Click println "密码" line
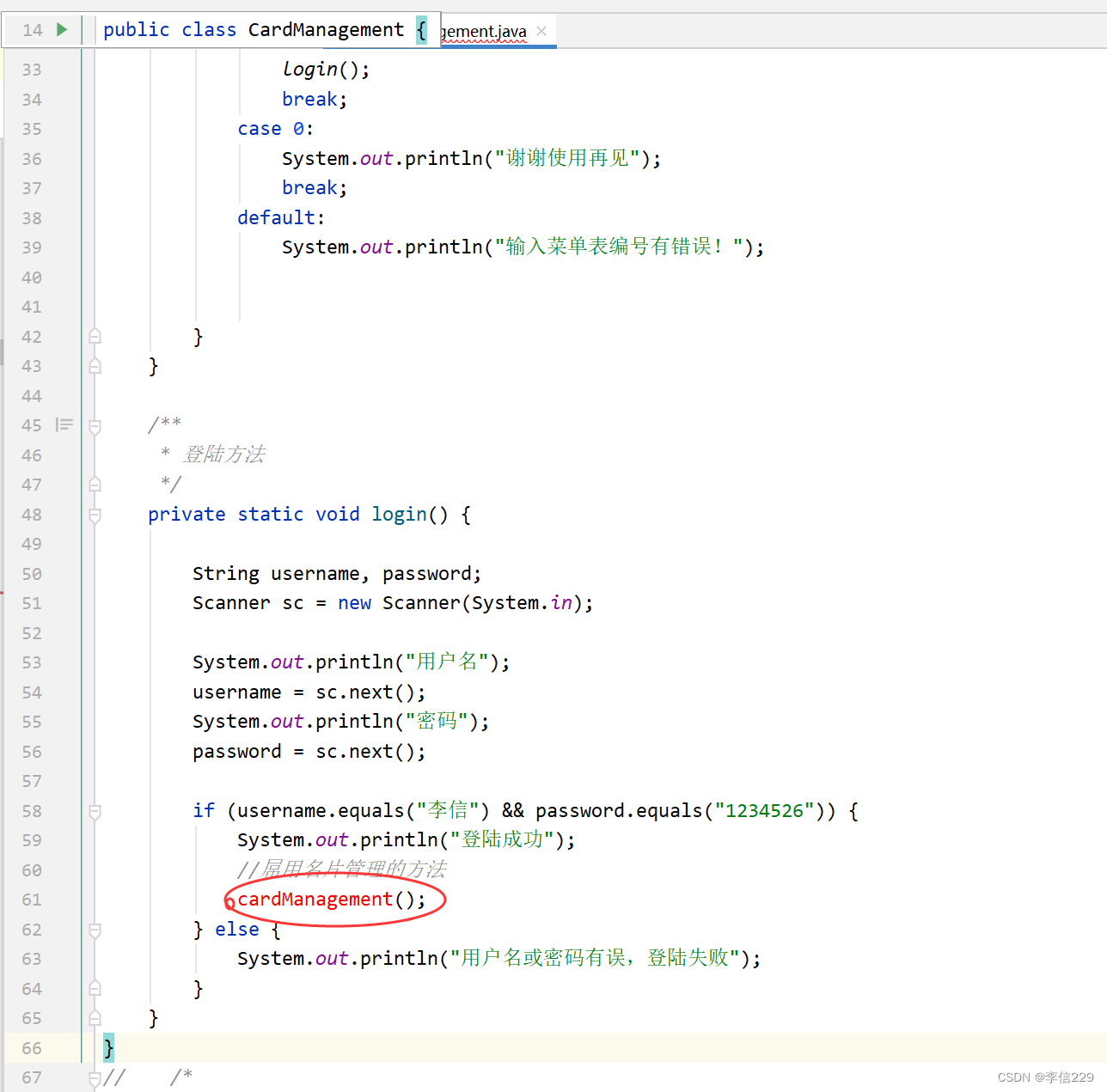1107x1092 pixels. pos(341,722)
